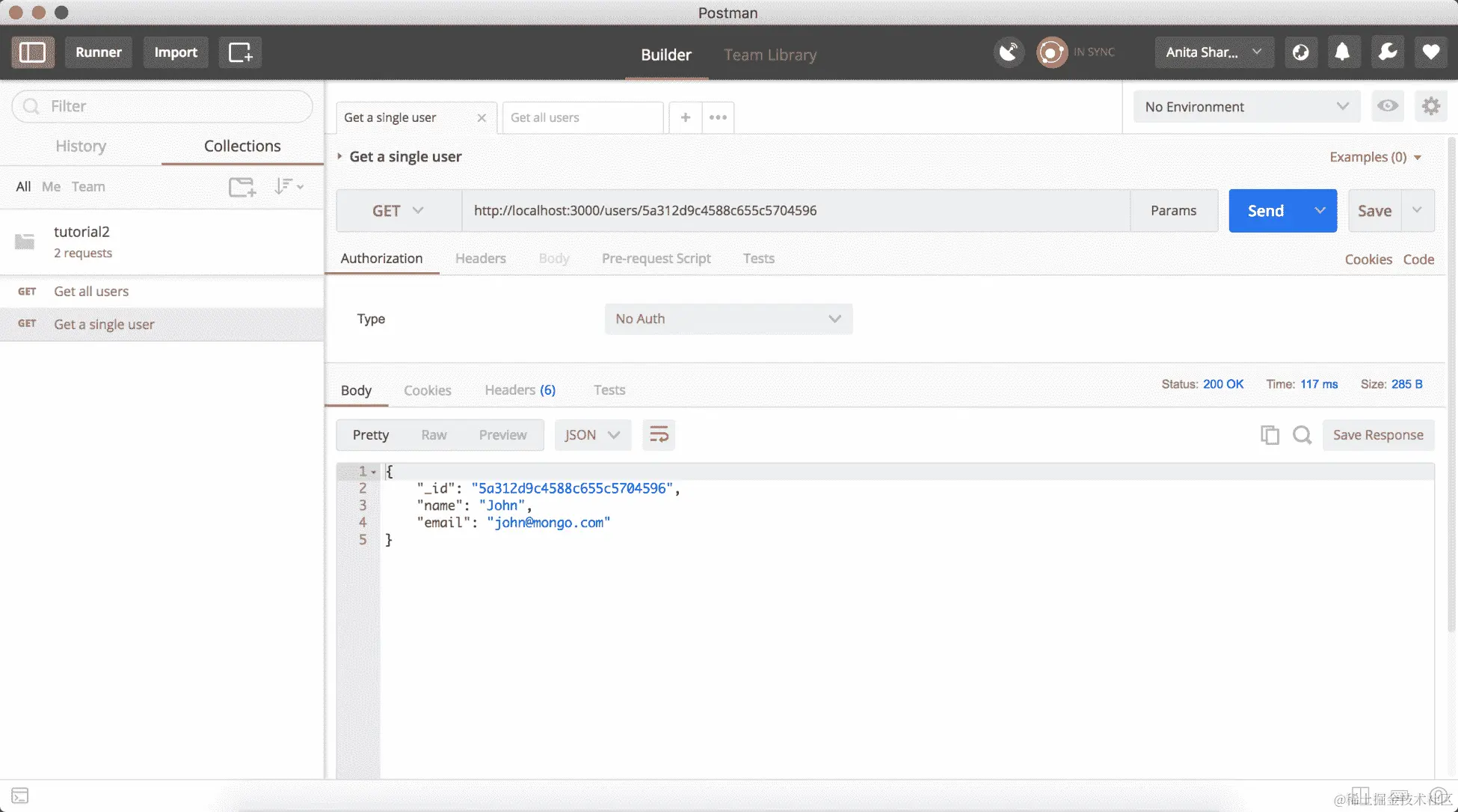Copy response body to clipboard icon
The height and width of the screenshot is (812, 1458).
1270,435
